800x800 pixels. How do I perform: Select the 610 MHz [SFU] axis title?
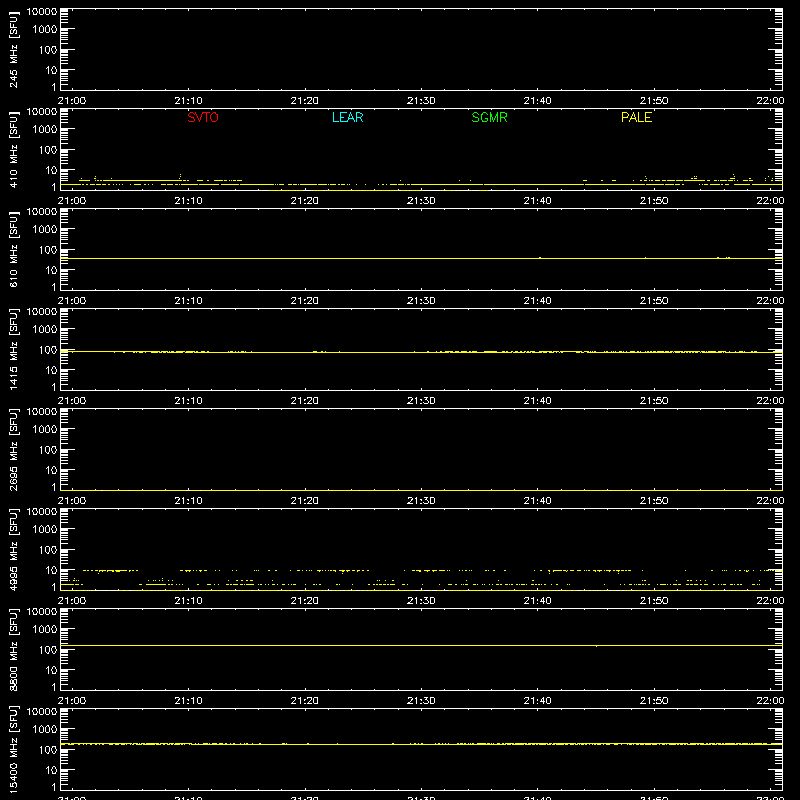pos(13,250)
